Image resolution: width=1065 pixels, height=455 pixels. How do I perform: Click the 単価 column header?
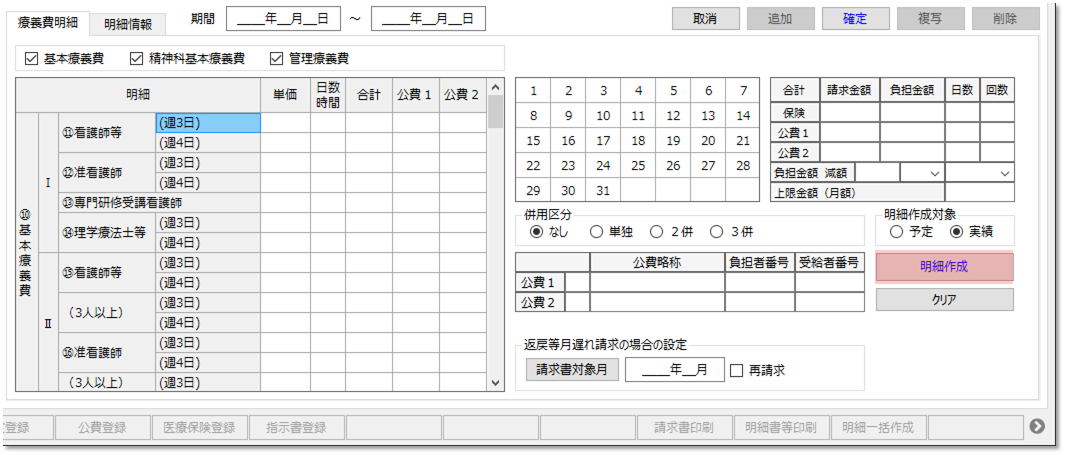coord(285,95)
